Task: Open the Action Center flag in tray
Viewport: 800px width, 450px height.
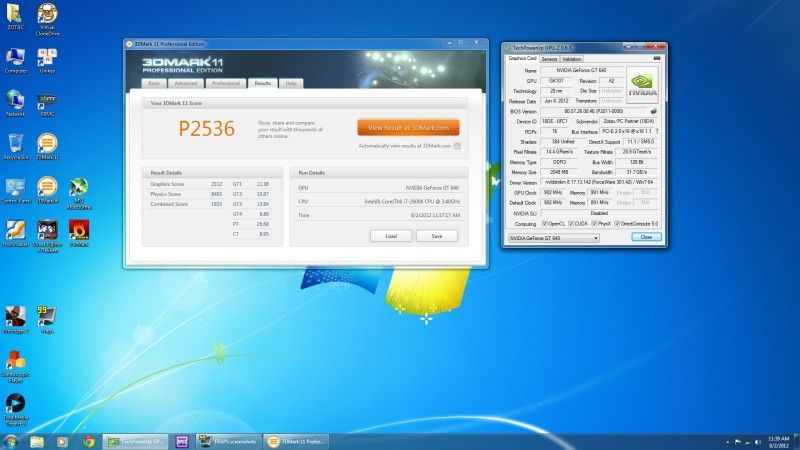Action: pyautogui.click(x=738, y=442)
